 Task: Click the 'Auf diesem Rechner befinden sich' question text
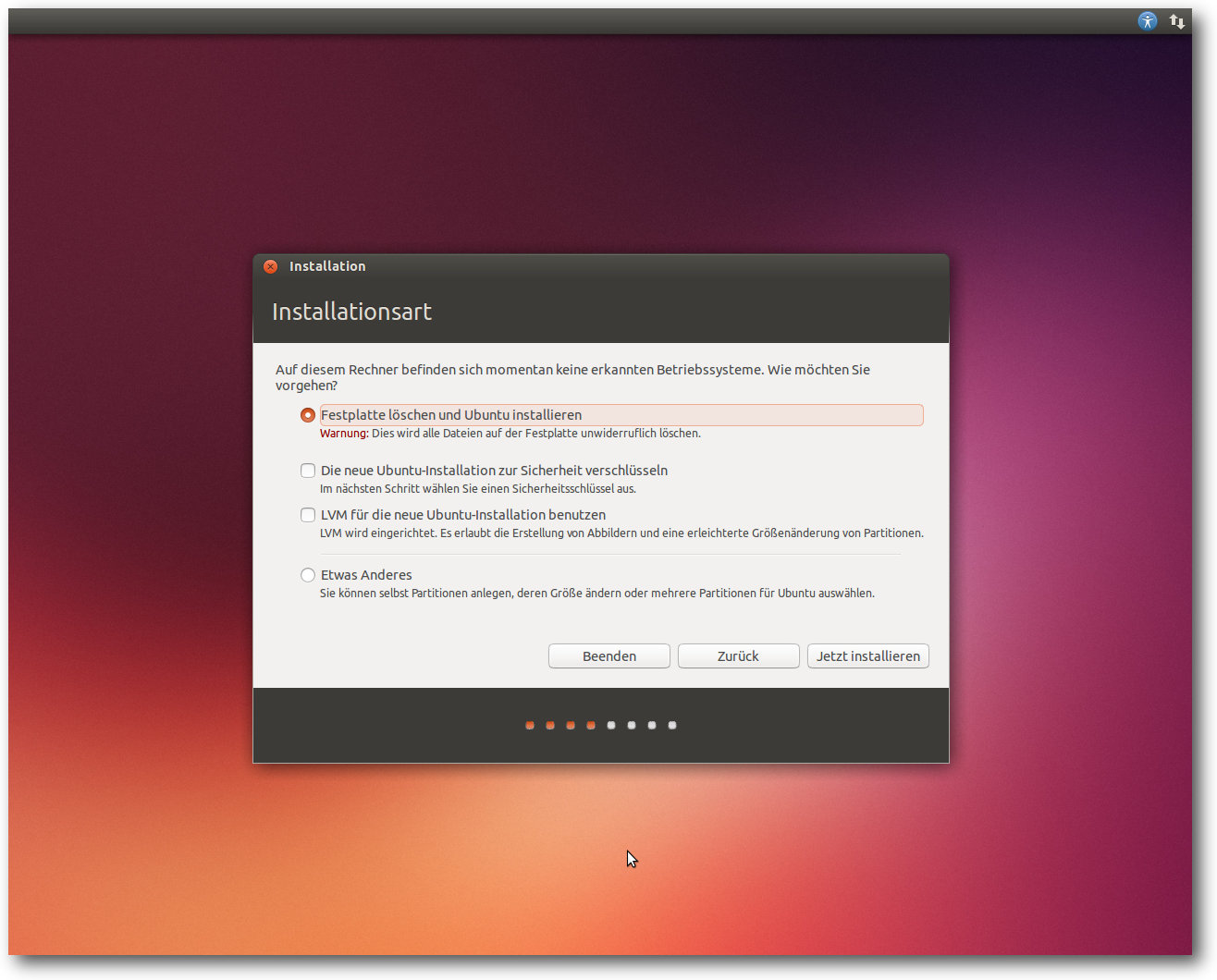pos(572,377)
